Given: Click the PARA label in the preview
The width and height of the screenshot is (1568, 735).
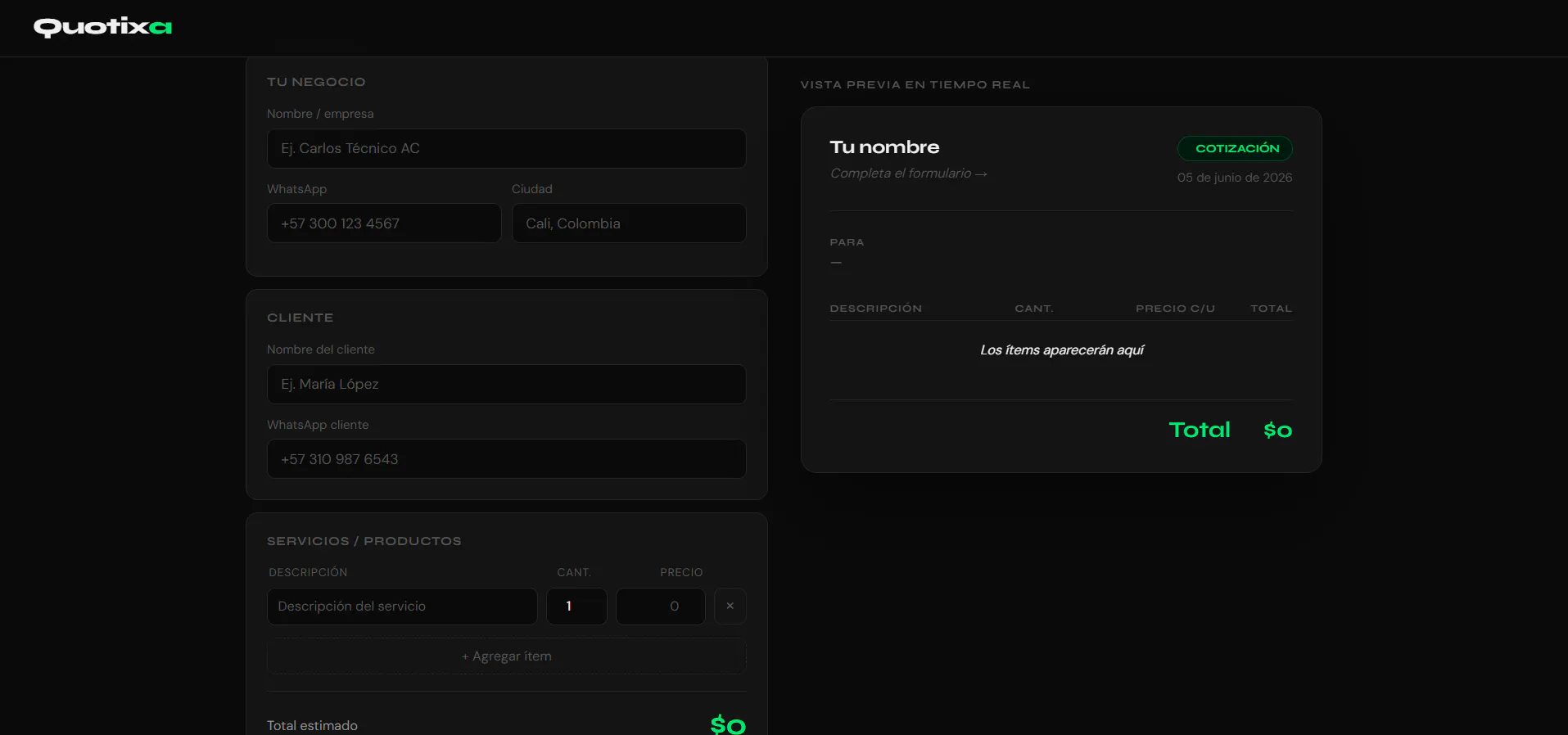Looking at the screenshot, I should [x=847, y=242].
